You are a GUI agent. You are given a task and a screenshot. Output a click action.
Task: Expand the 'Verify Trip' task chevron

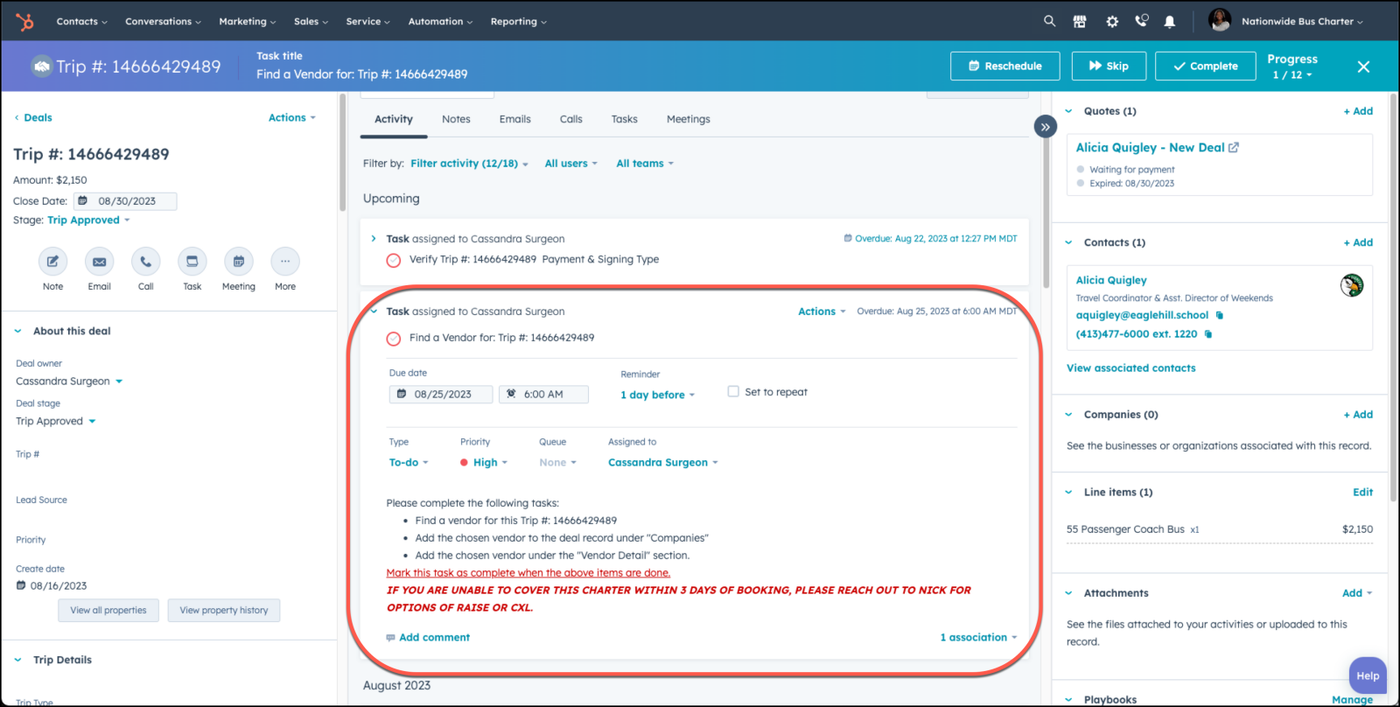pos(374,239)
